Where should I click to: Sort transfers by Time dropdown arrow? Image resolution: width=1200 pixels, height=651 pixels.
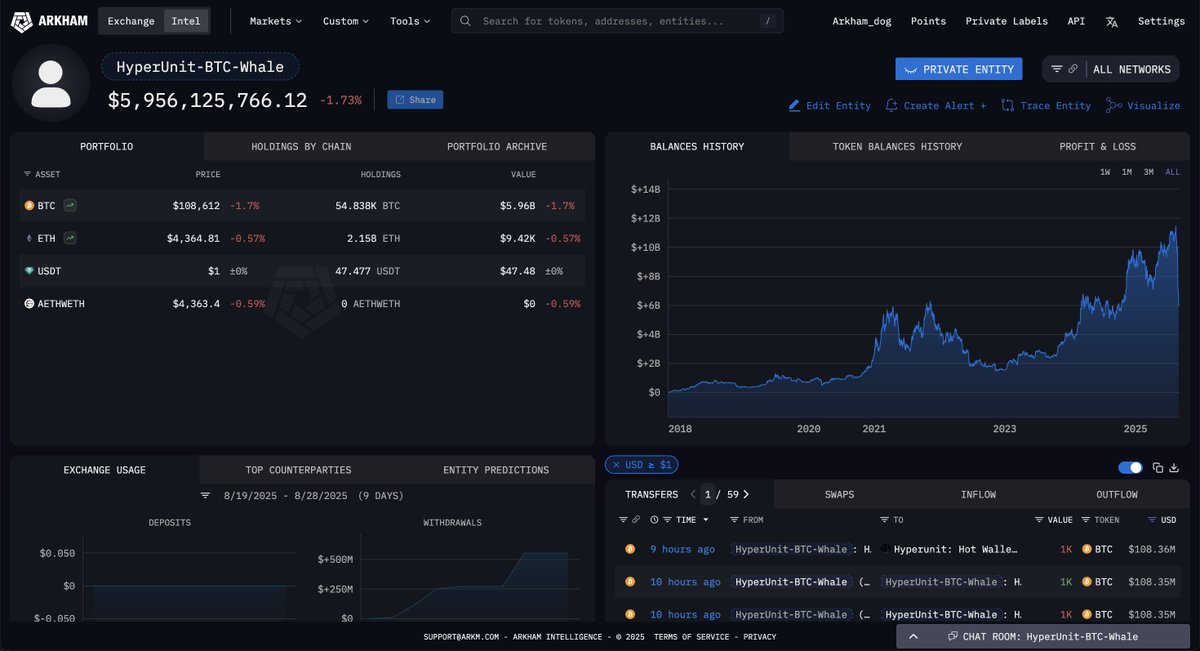click(706, 520)
